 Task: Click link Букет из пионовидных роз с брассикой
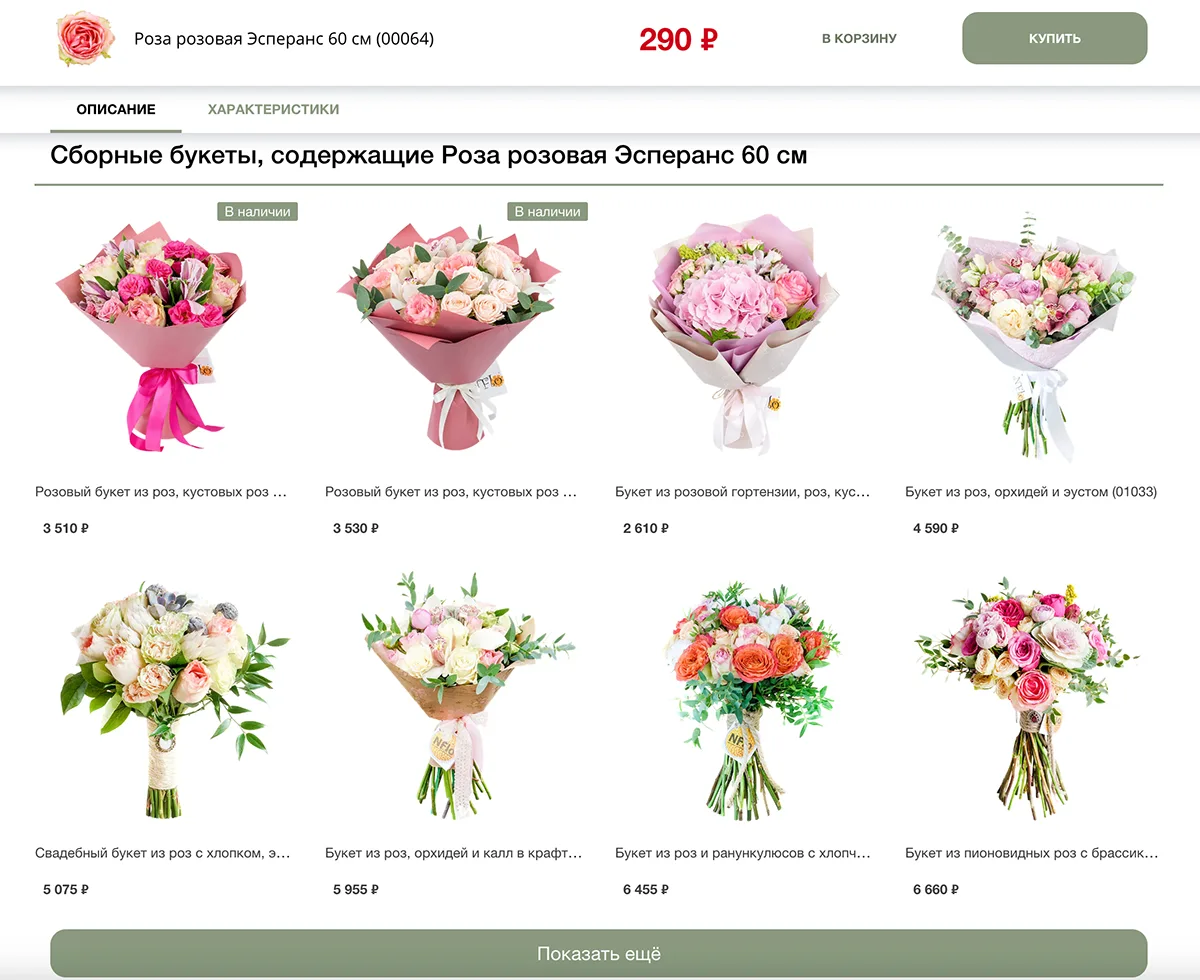click(1032, 853)
